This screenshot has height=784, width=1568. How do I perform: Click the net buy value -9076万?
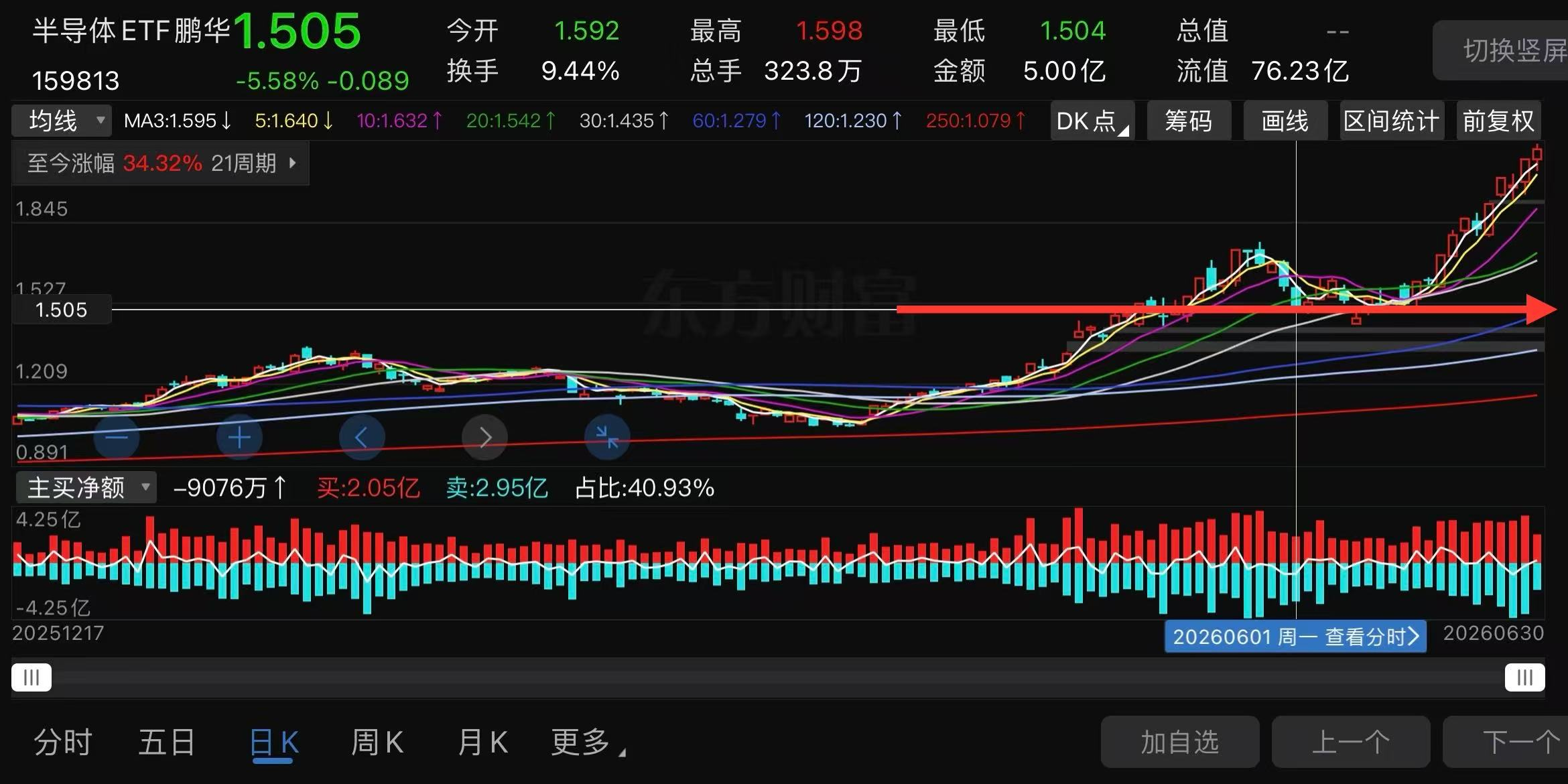tap(230, 488)
